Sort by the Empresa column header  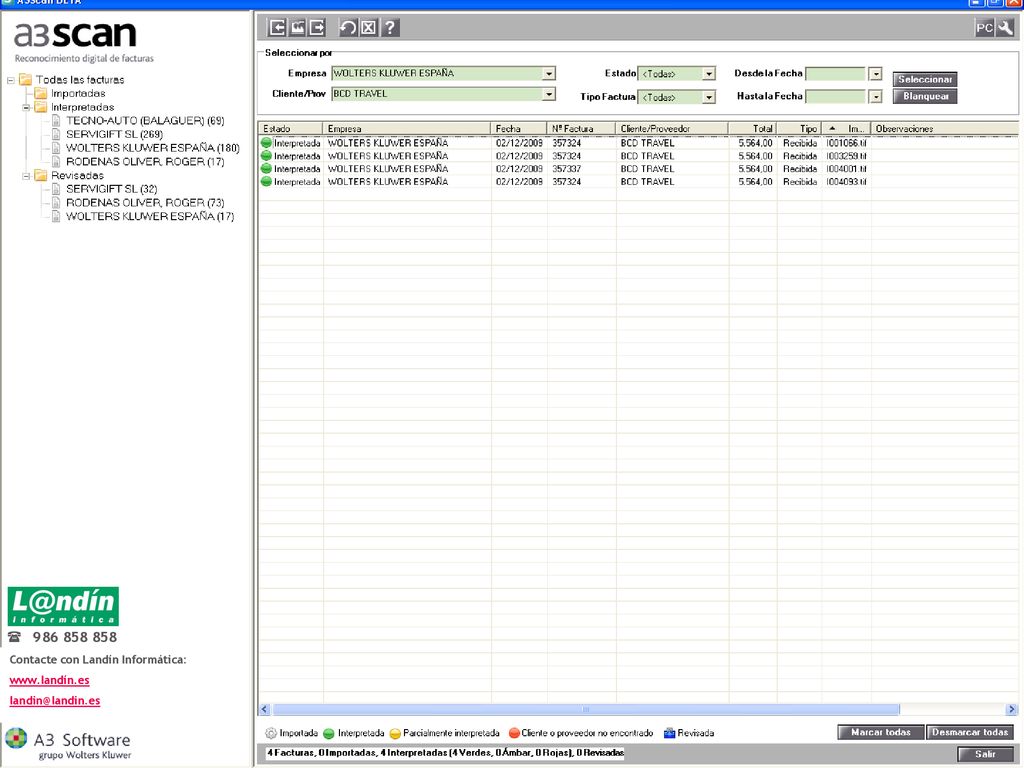(x=407, y=129)
